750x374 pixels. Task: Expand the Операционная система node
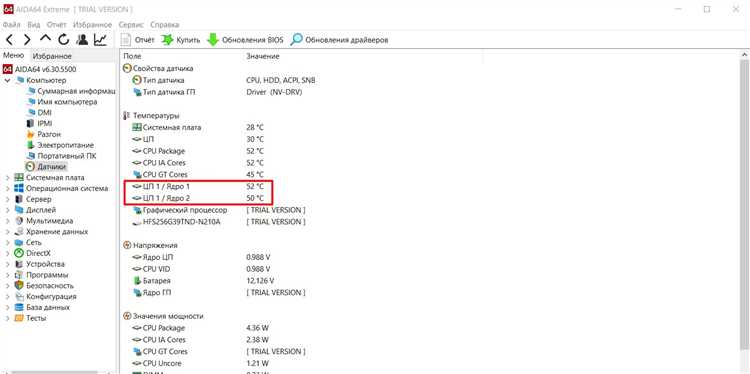pos(7,188)
